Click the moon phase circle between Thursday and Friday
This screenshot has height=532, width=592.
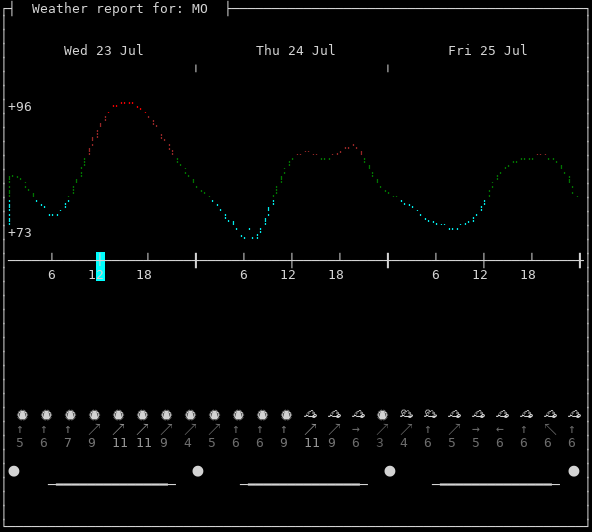pos(390,471)
